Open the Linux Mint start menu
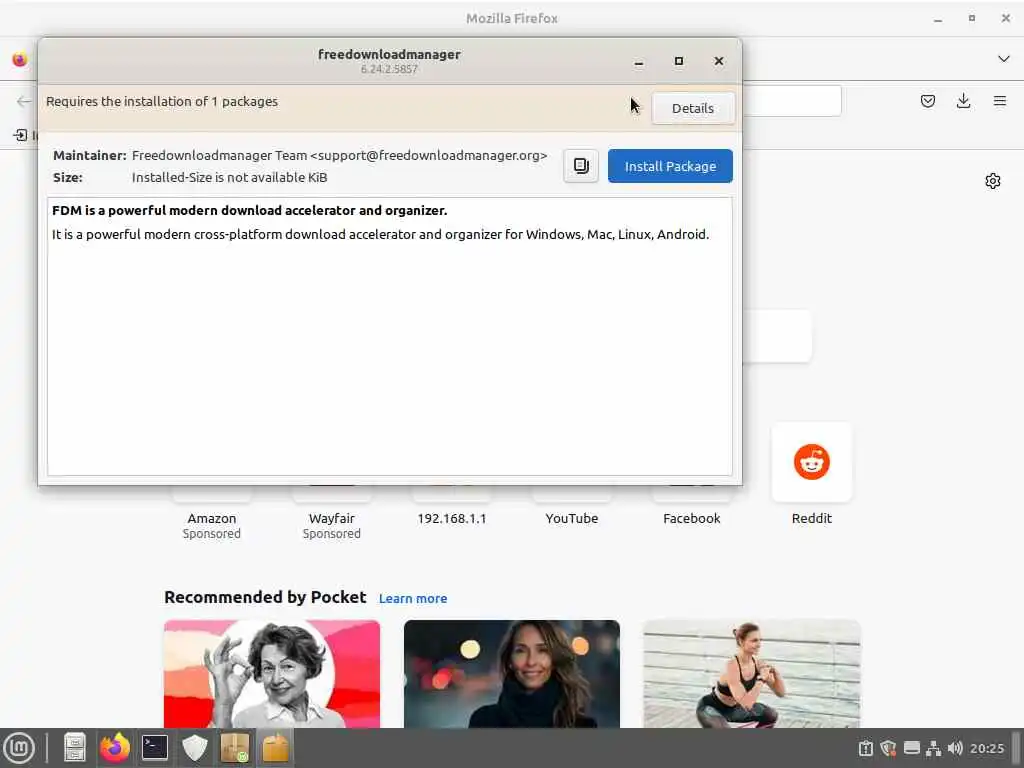Viewport: 1024px width, 768px height. (19, 748)
